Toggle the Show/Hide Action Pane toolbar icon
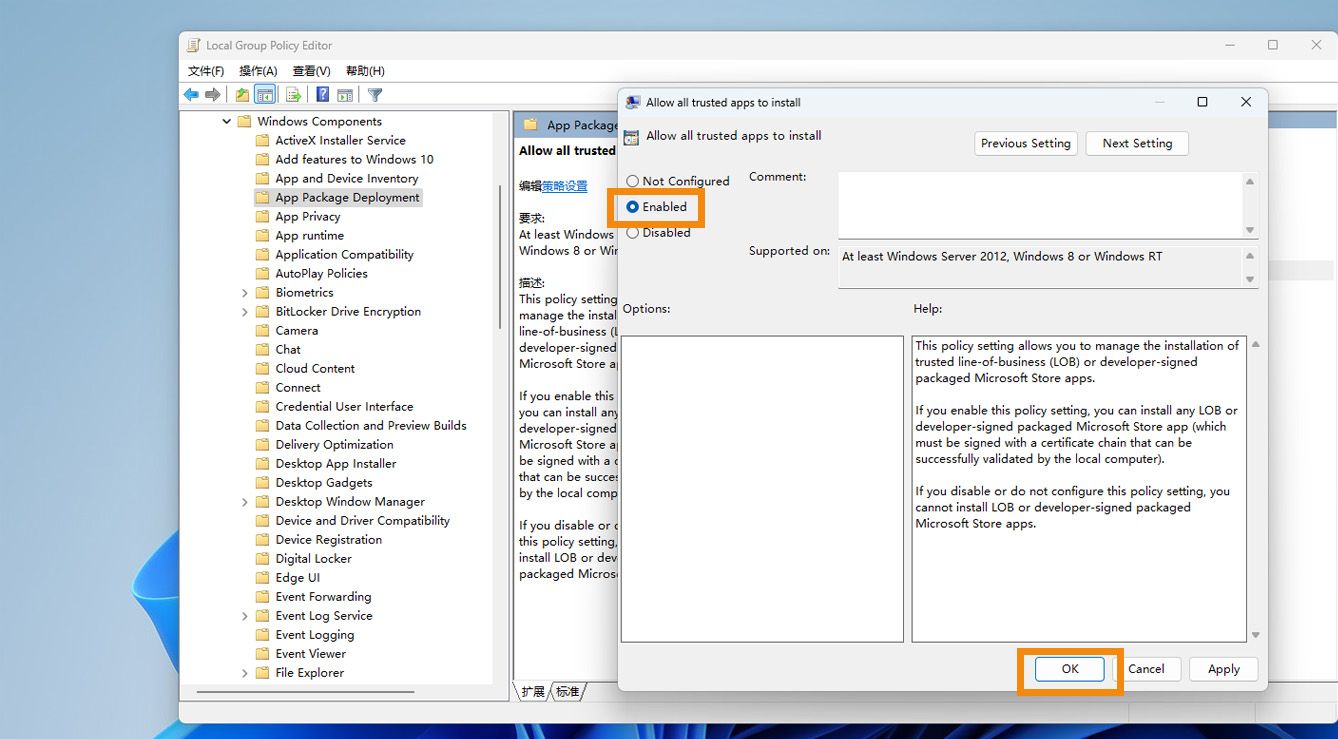 [345, 95]
